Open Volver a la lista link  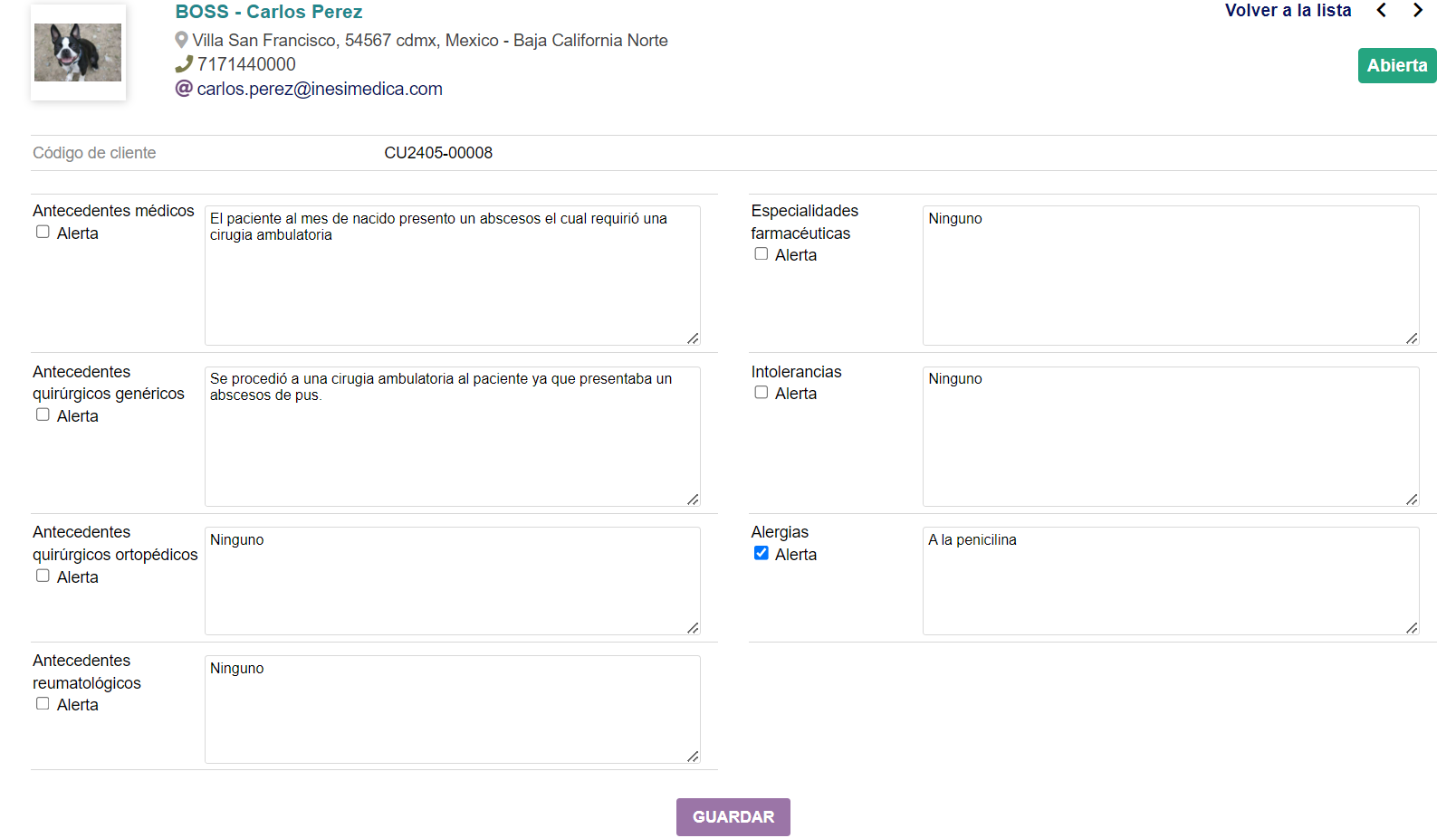1288,10
